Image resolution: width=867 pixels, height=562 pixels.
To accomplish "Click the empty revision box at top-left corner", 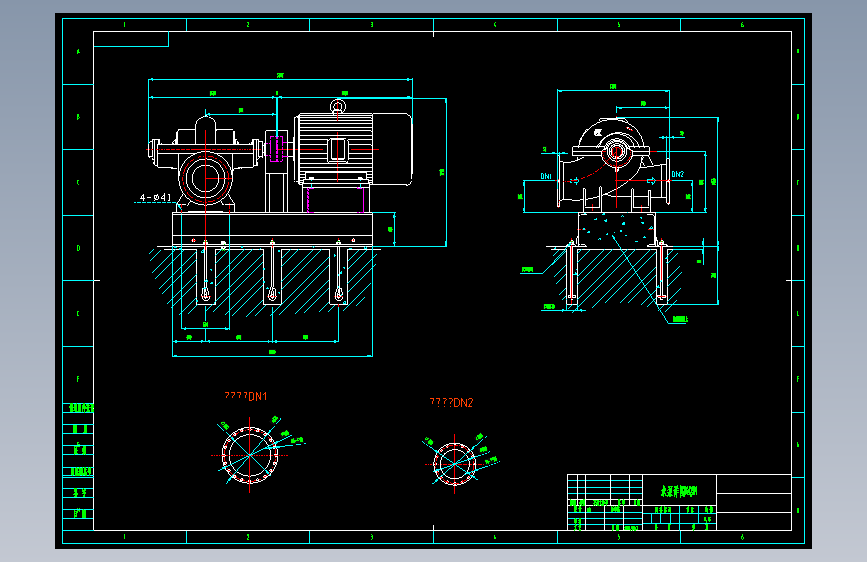I will [131, 39].
